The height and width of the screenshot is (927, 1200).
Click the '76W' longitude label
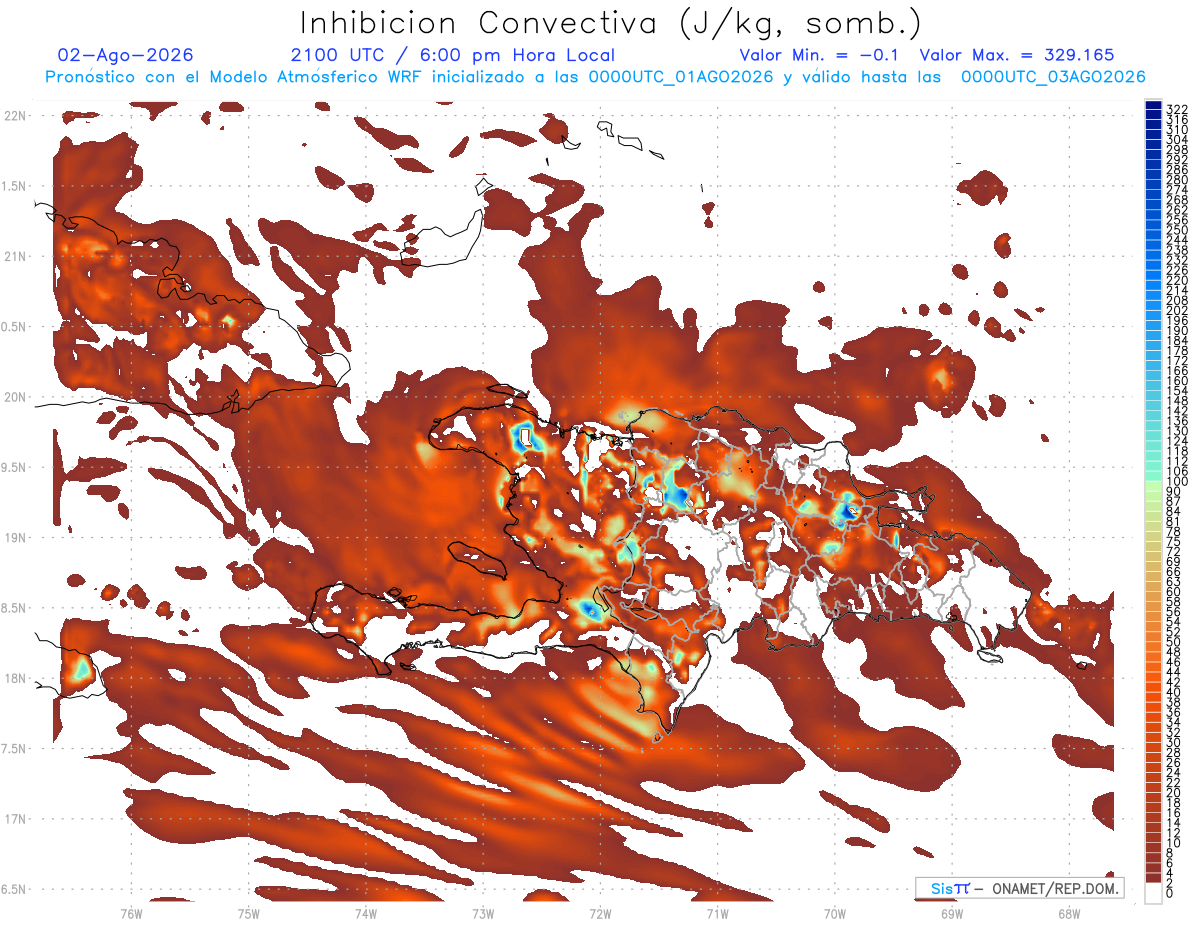pyautogui.click(x=131, y=913)
